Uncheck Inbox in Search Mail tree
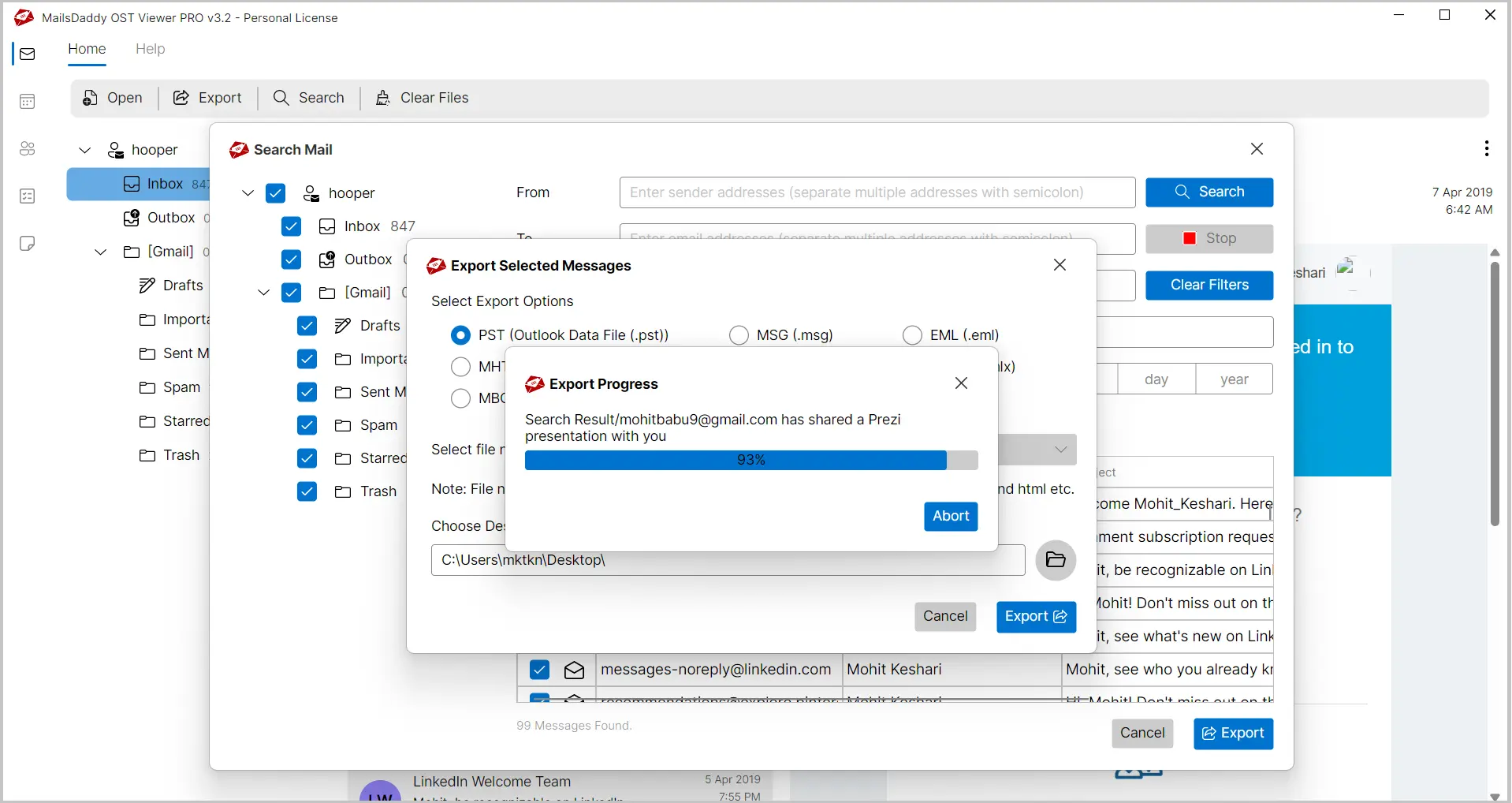Screen dimensions: 1512x803 (292, 227)
